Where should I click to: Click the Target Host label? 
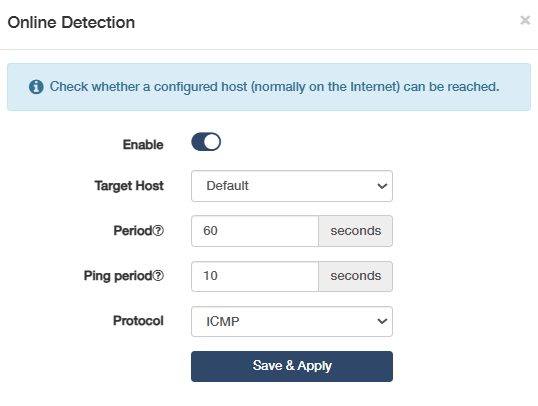129,186
